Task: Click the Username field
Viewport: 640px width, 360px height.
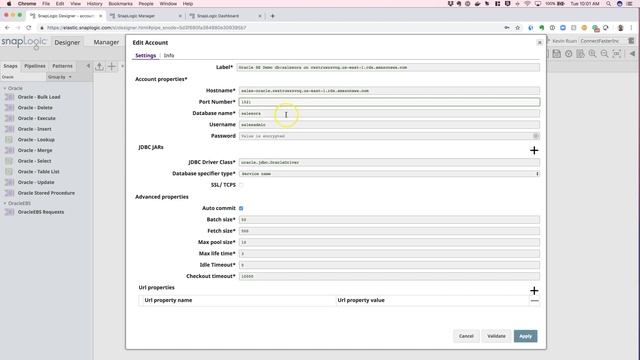Action: pos(389,125)
